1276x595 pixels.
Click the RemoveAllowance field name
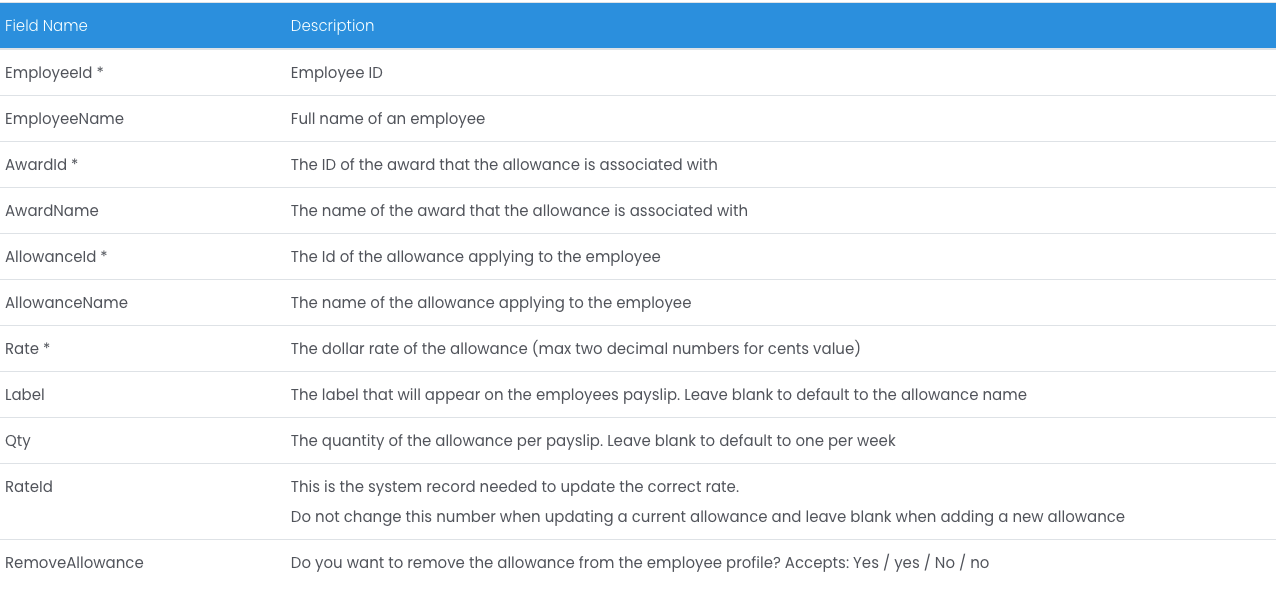[74, 563]
